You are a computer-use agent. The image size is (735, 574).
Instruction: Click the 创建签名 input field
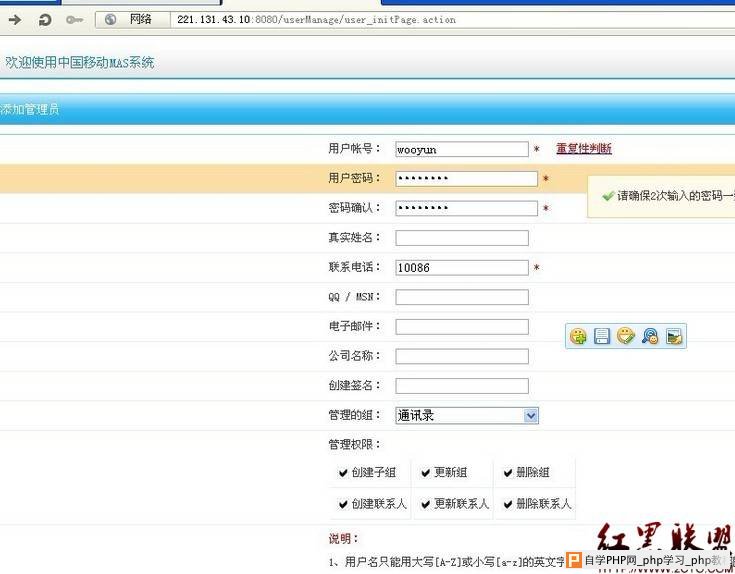[462, 386]
